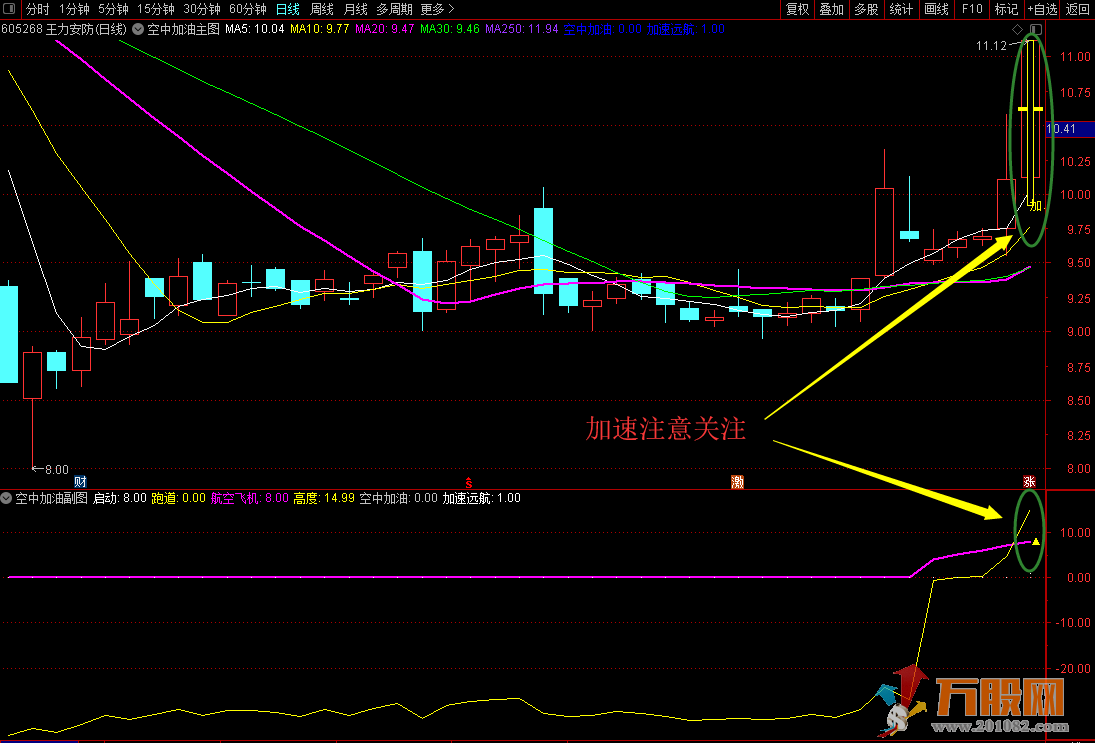
Task: Toggle the left sidebar panel icon
Action: 10,9
